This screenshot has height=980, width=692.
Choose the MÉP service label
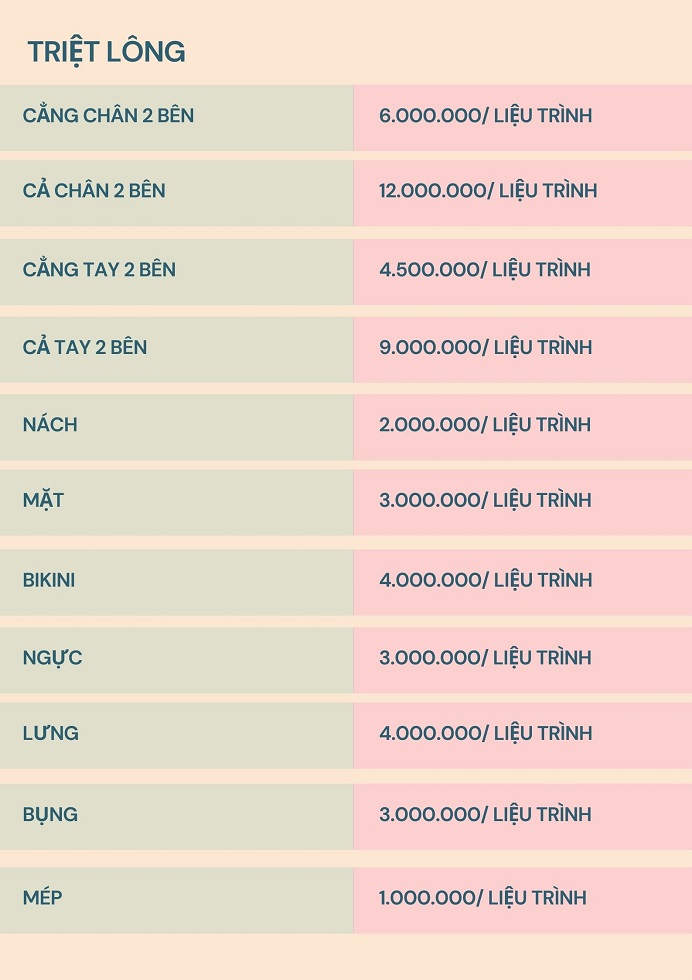pyautogui.click(x=42, y=898)
